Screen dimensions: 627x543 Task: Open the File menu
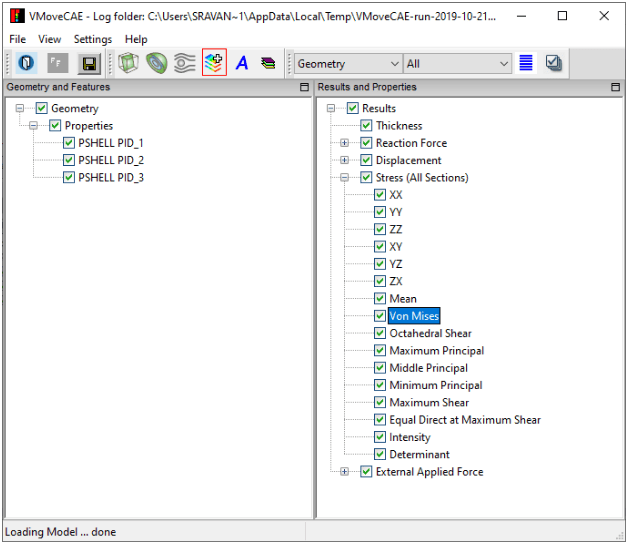pyautogui.click(x=18, y=39)
